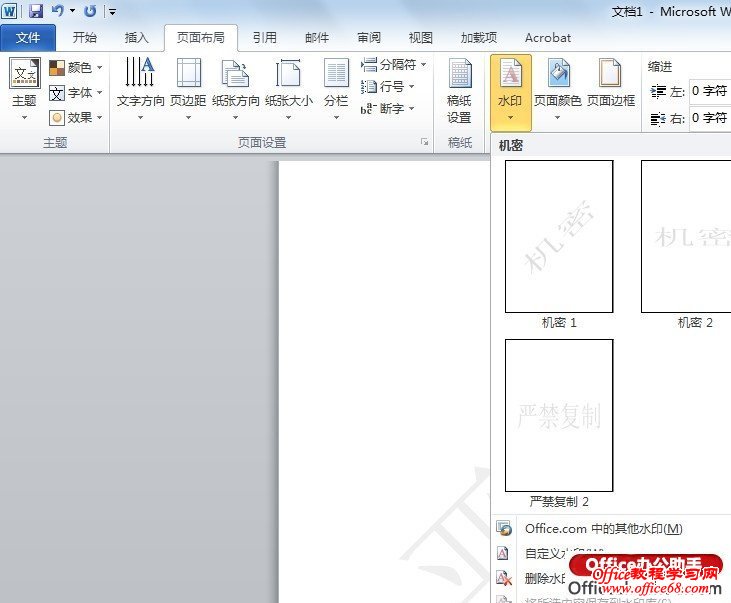Click the 水印 (Watermark) button
The image size is (731, 603).
(510, 92)
